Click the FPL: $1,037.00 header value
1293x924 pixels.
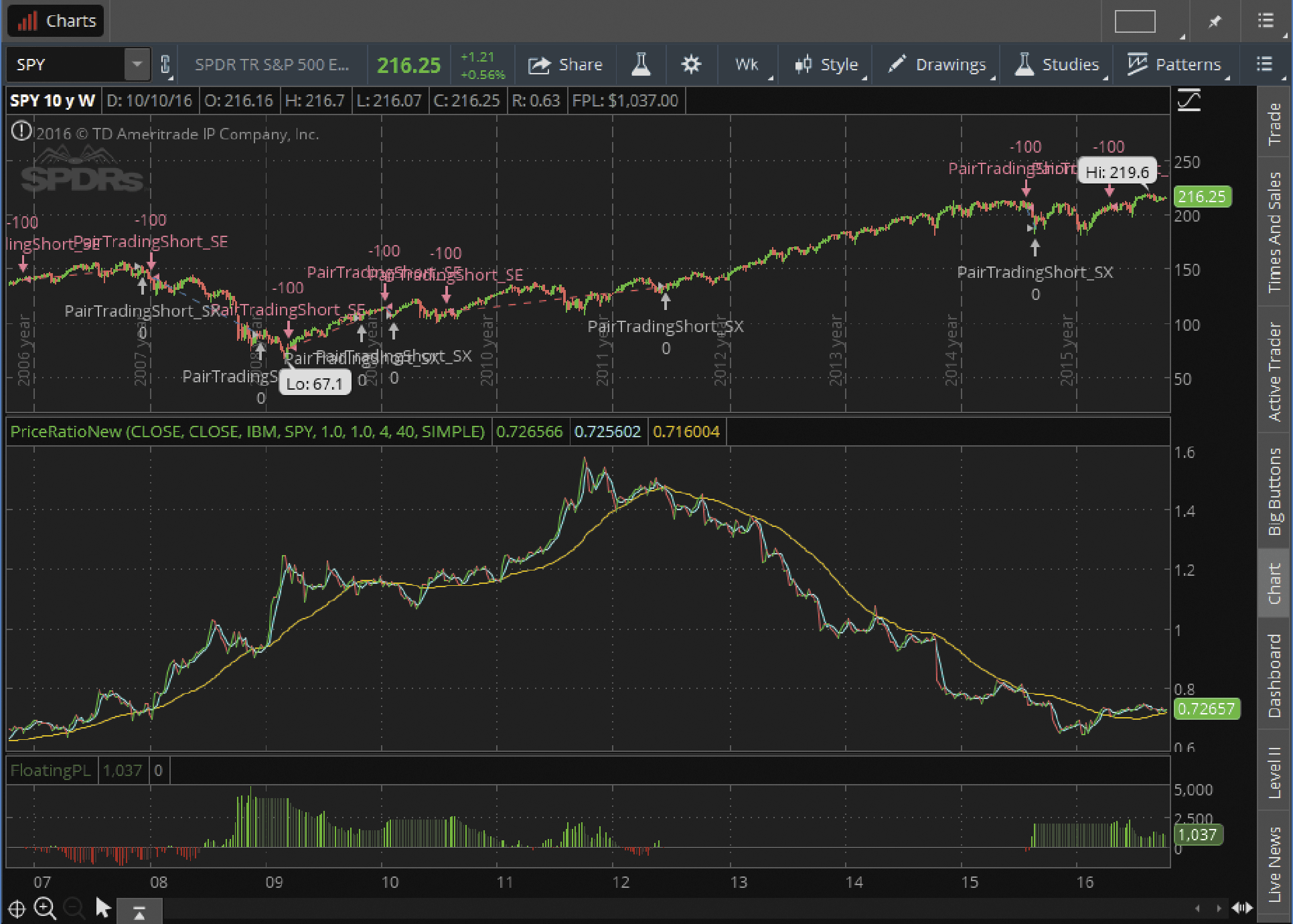625,100
